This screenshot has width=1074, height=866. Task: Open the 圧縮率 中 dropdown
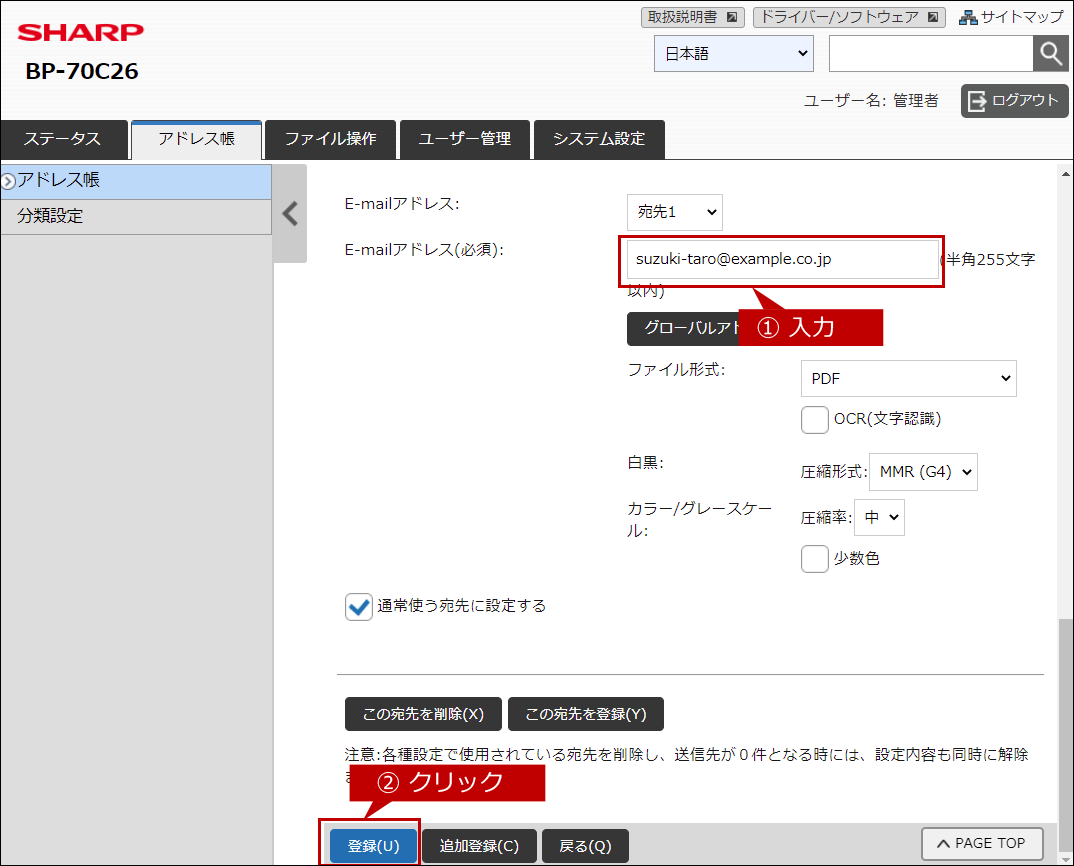pyautogui.click(x=879, y=517)
